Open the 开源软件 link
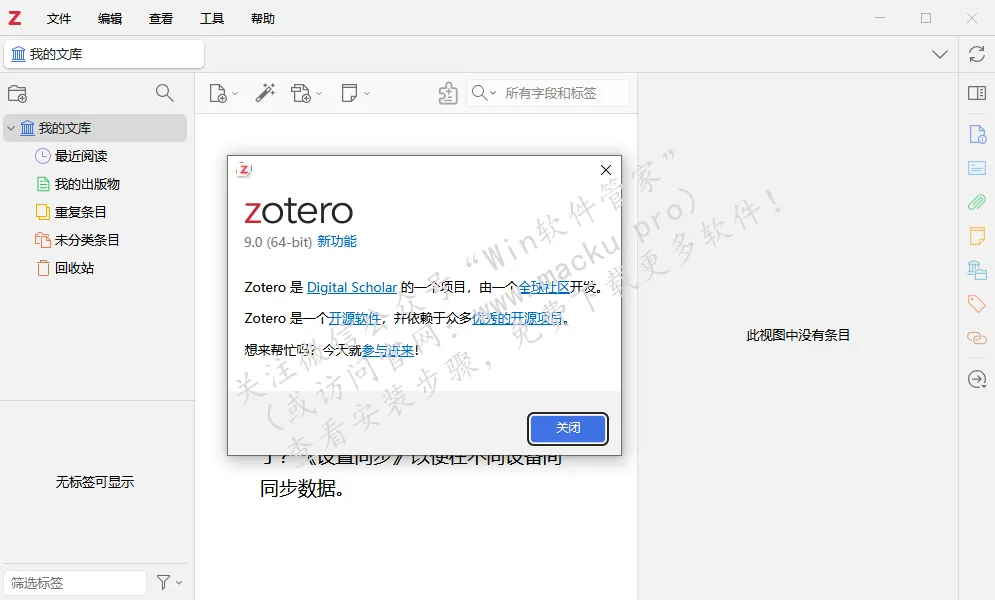The height and width of the screenshot is (600, 995). point(354,318)
